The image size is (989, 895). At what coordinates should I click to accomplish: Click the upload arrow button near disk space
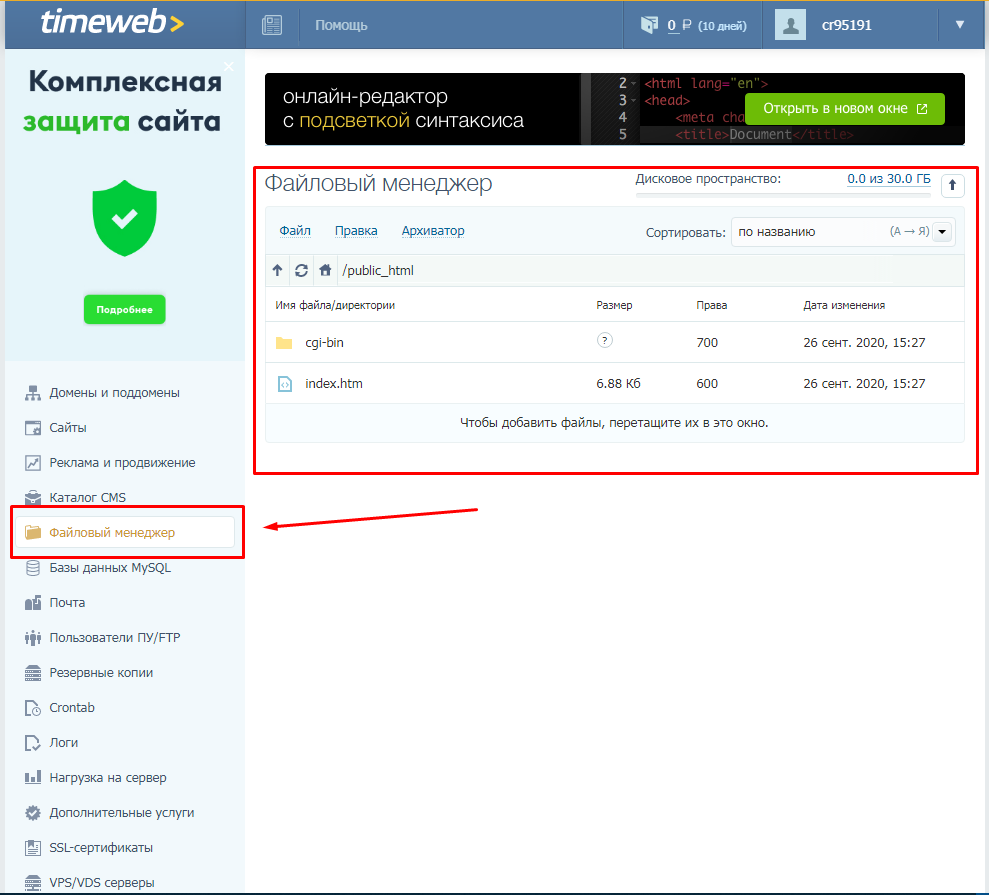pos(952,185)
